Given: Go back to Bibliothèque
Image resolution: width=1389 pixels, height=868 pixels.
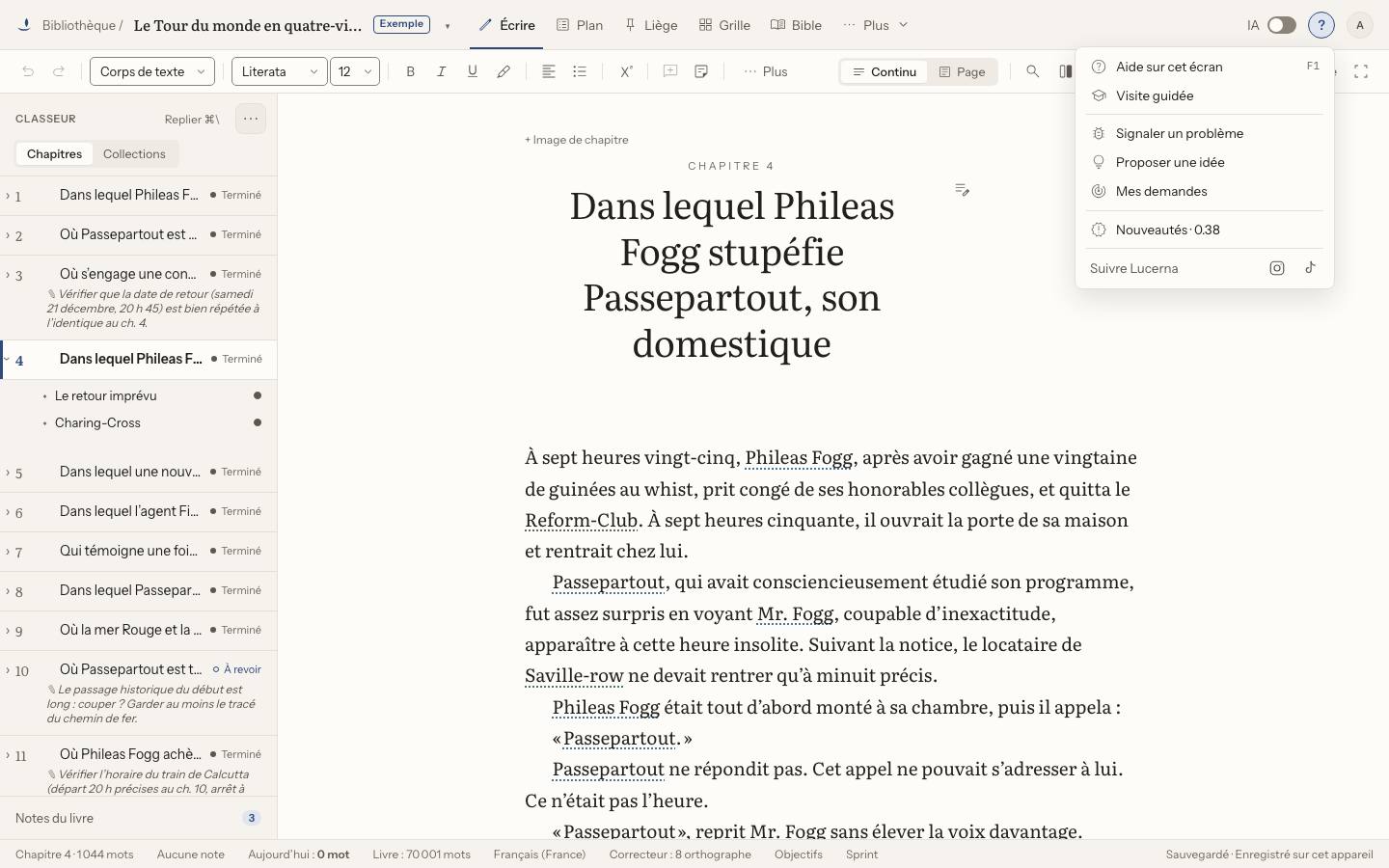Looking at the screenshot, I should pos(78,26).
